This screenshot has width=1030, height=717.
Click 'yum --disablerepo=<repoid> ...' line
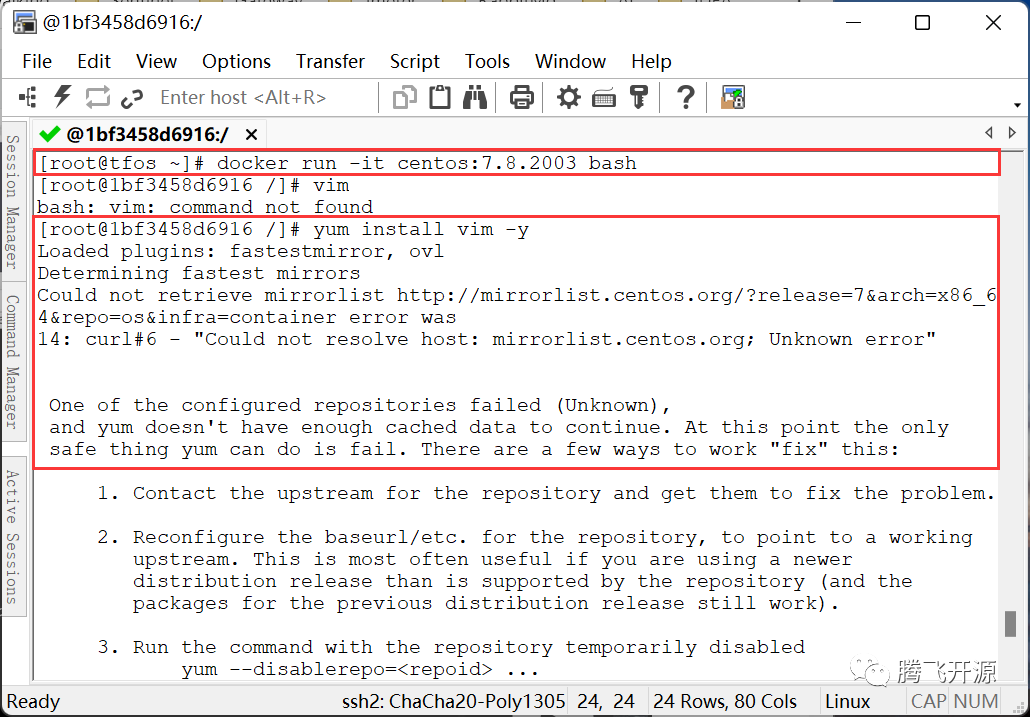coord(360,669)
